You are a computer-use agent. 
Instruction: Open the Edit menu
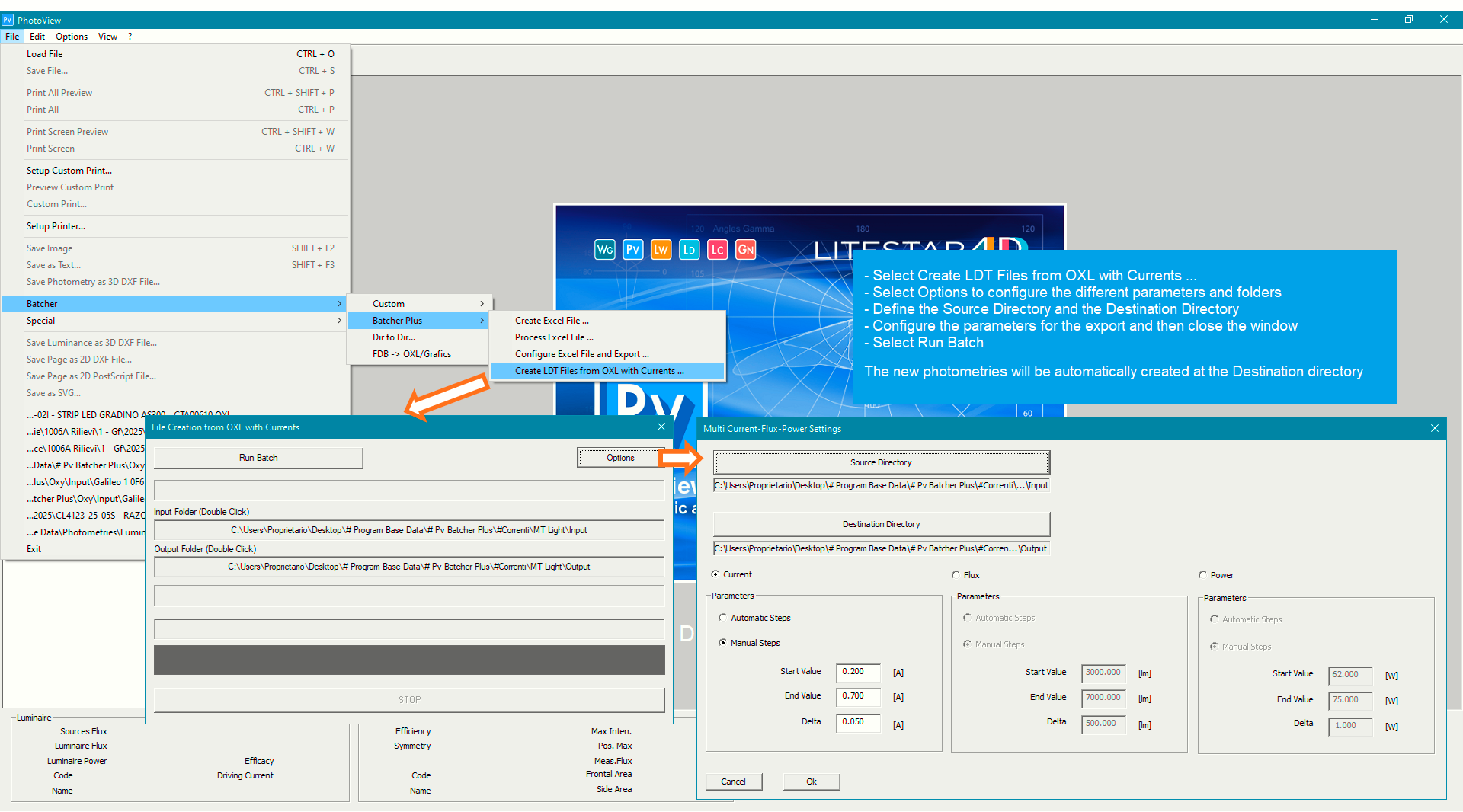click(37, 37)
